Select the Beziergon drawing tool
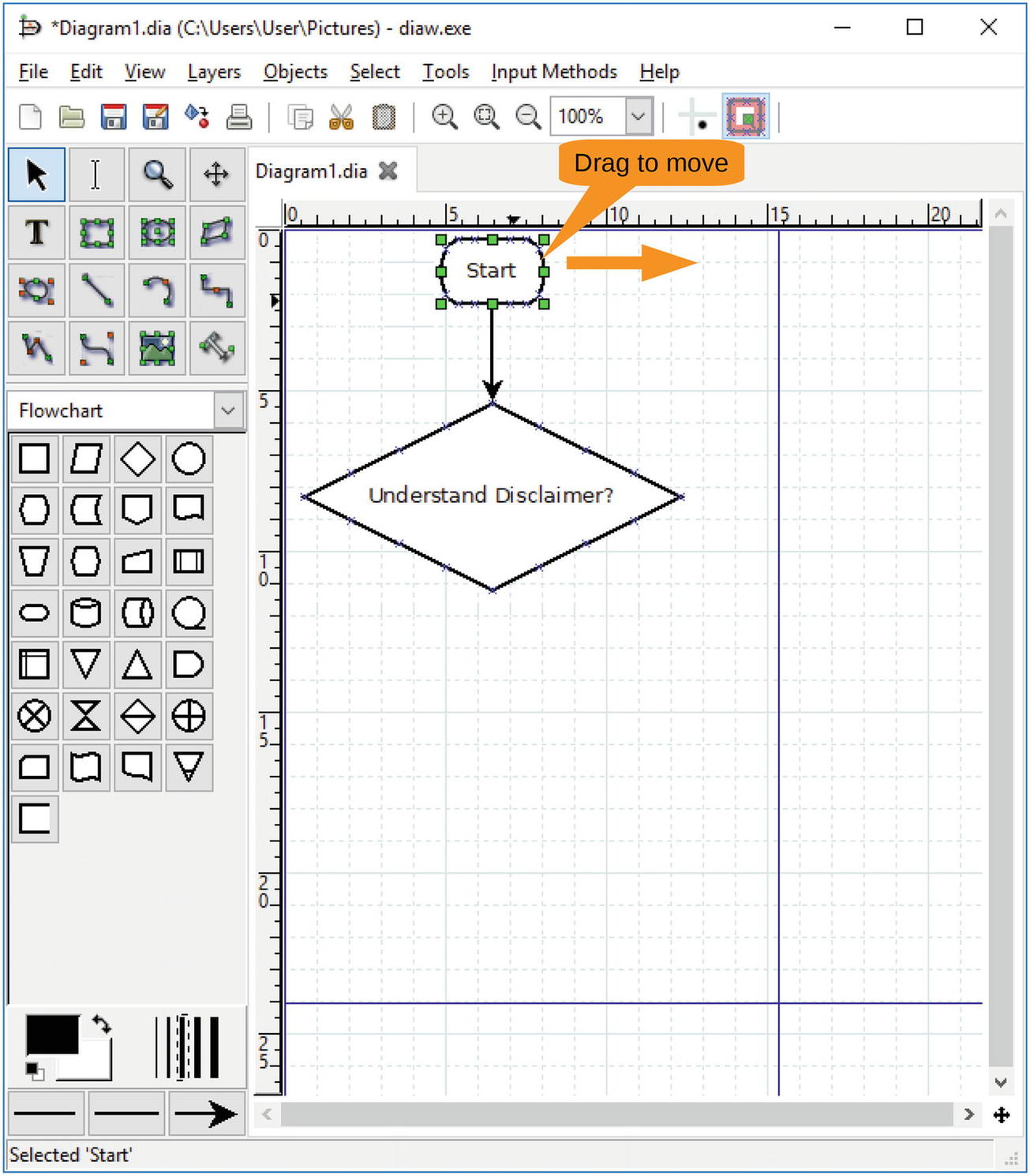This screenshot has height=1176, width=1030. coord(36,290)
